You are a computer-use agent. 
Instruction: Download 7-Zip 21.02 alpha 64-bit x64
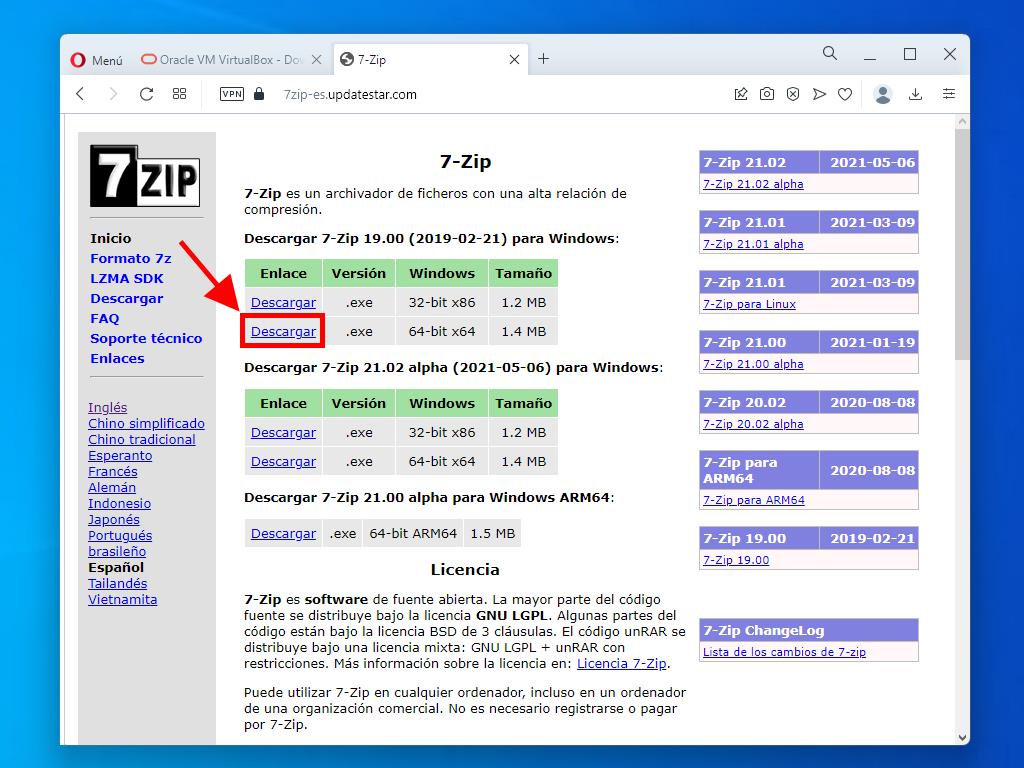click(x=283, y=462)
